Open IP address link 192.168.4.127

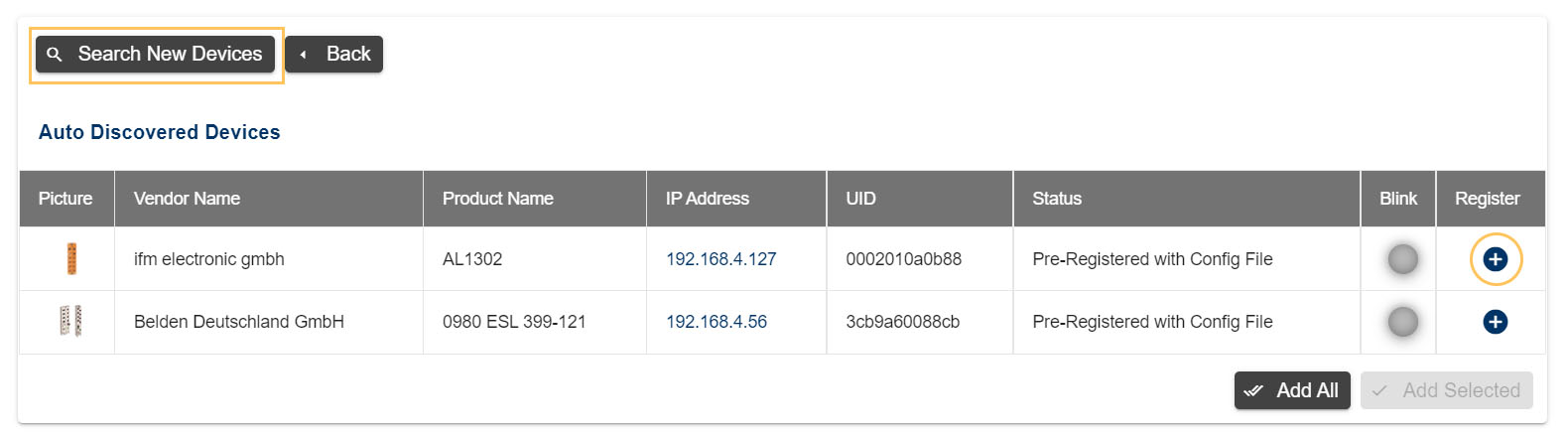(720, 259)
